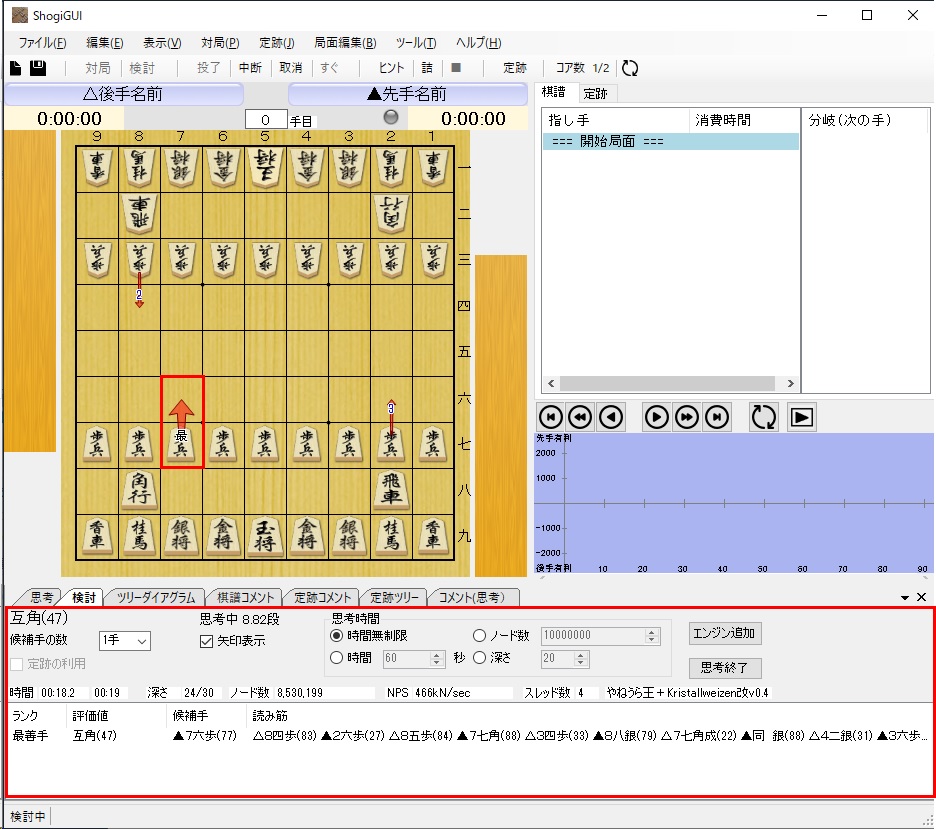This screenshot has height=829, width=936.
Task: Click the 深さ value stepper arrows
Action: tap(580, 658)
